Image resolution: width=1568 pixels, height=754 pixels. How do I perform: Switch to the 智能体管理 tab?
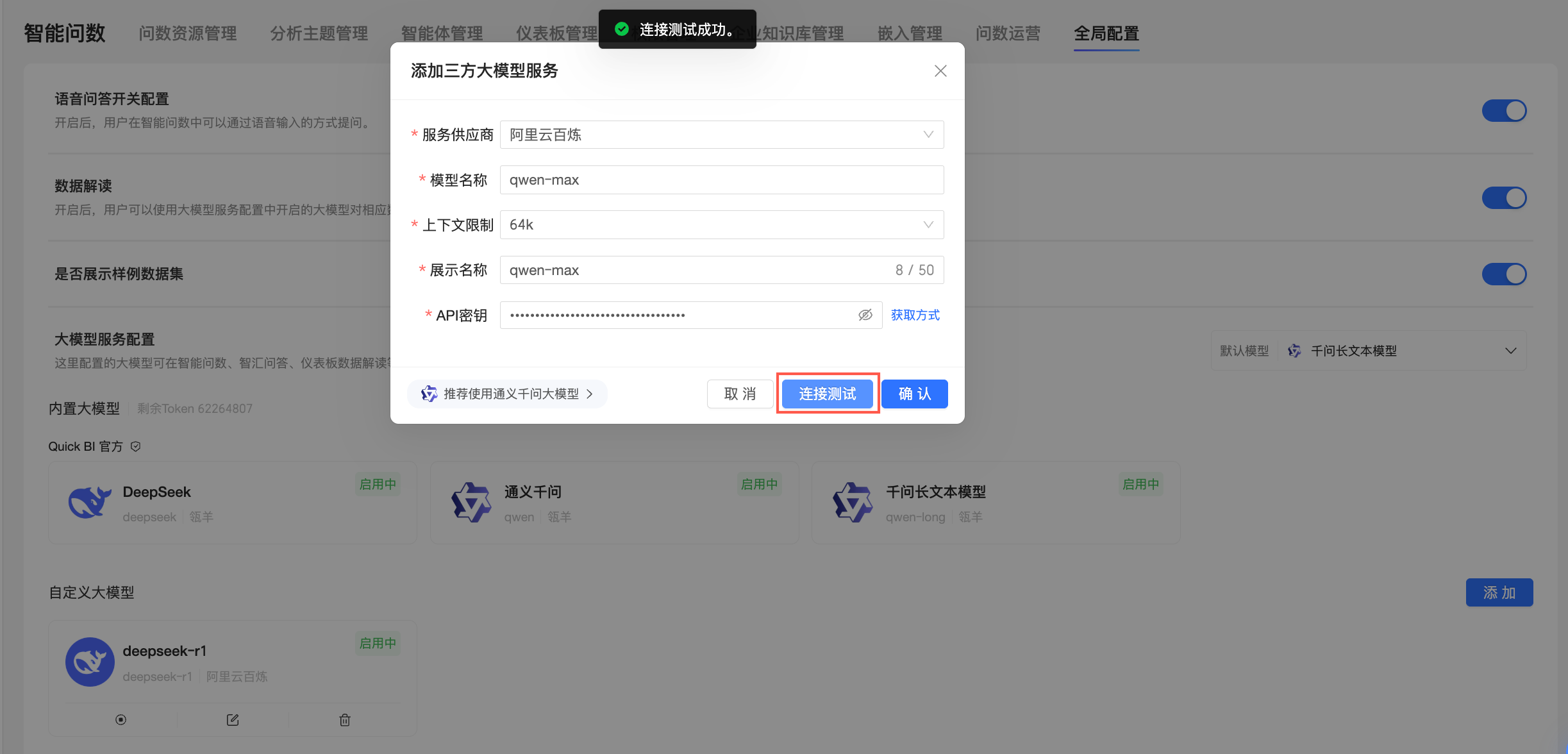[x=442, y=33]
